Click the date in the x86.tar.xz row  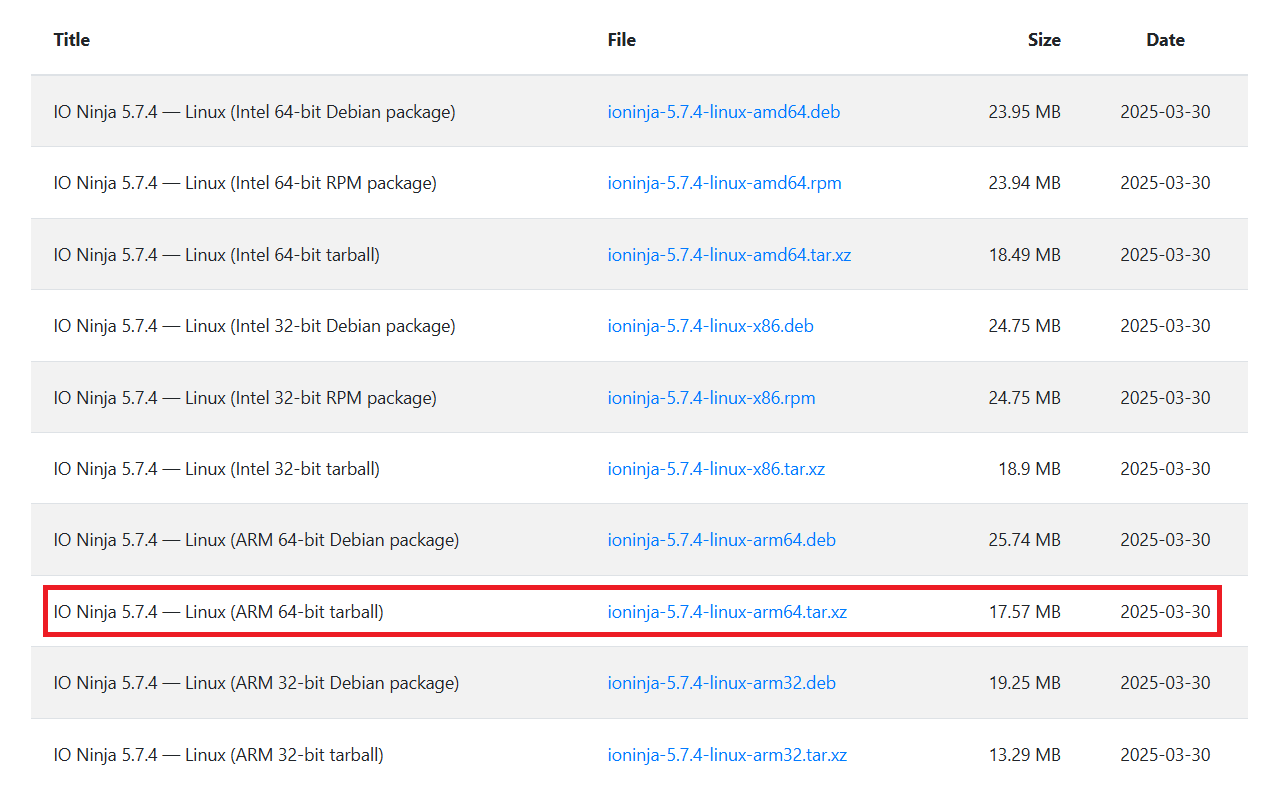tap(1165, 469)
